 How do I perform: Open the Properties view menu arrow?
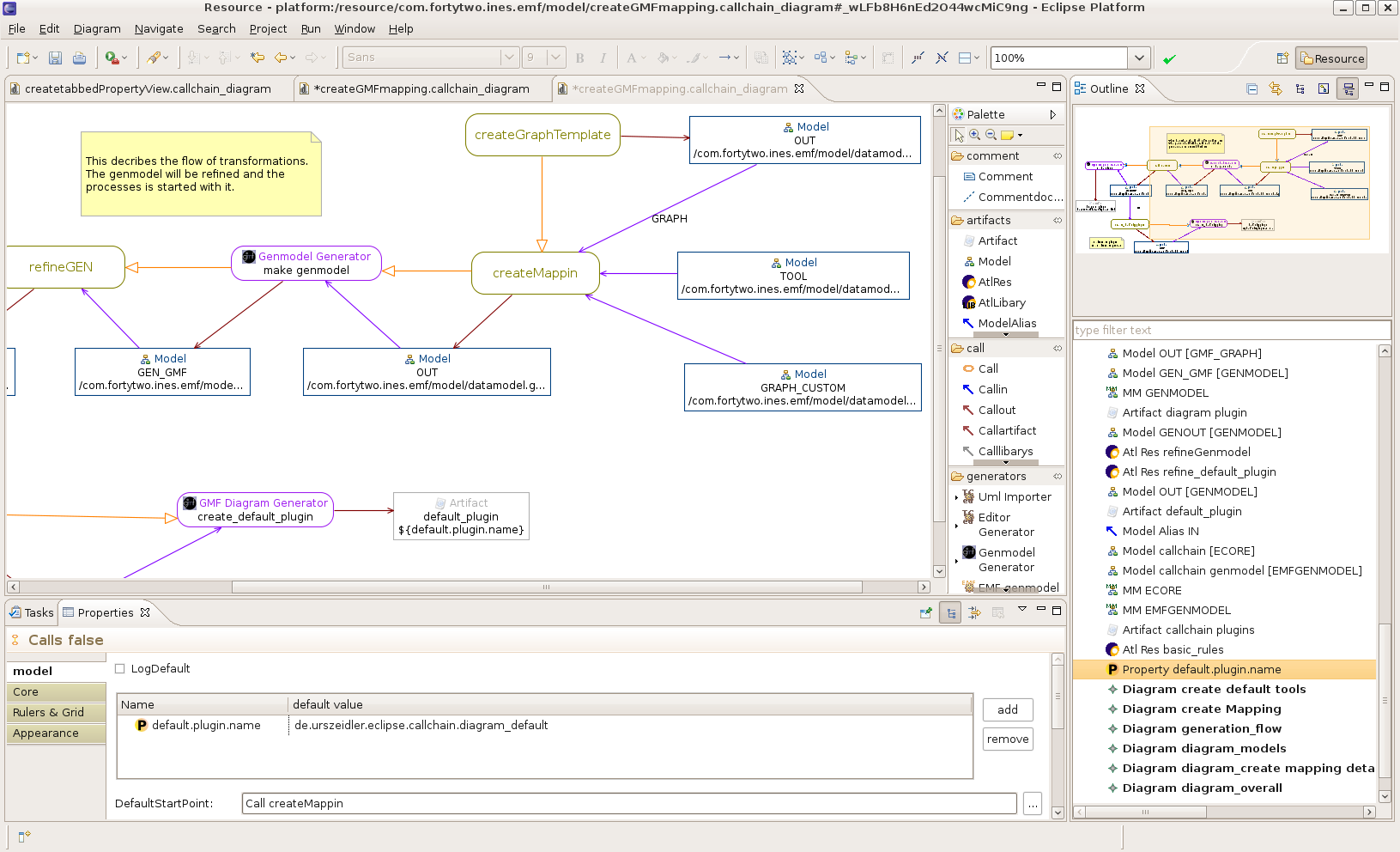click(x=1021, y=609)
